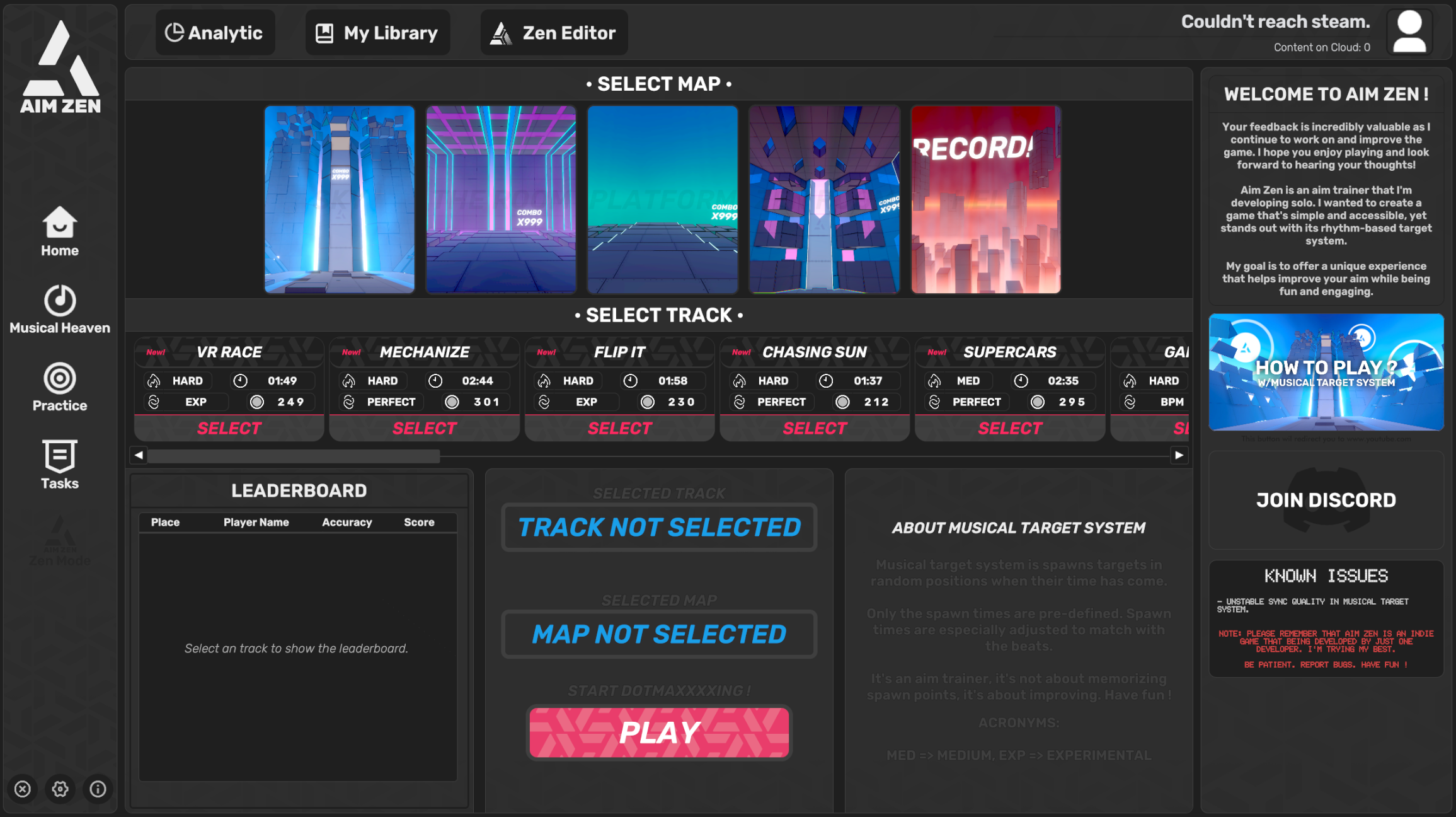Open the My Library tab
The image size is (1456, 817).
coord(377,32)
